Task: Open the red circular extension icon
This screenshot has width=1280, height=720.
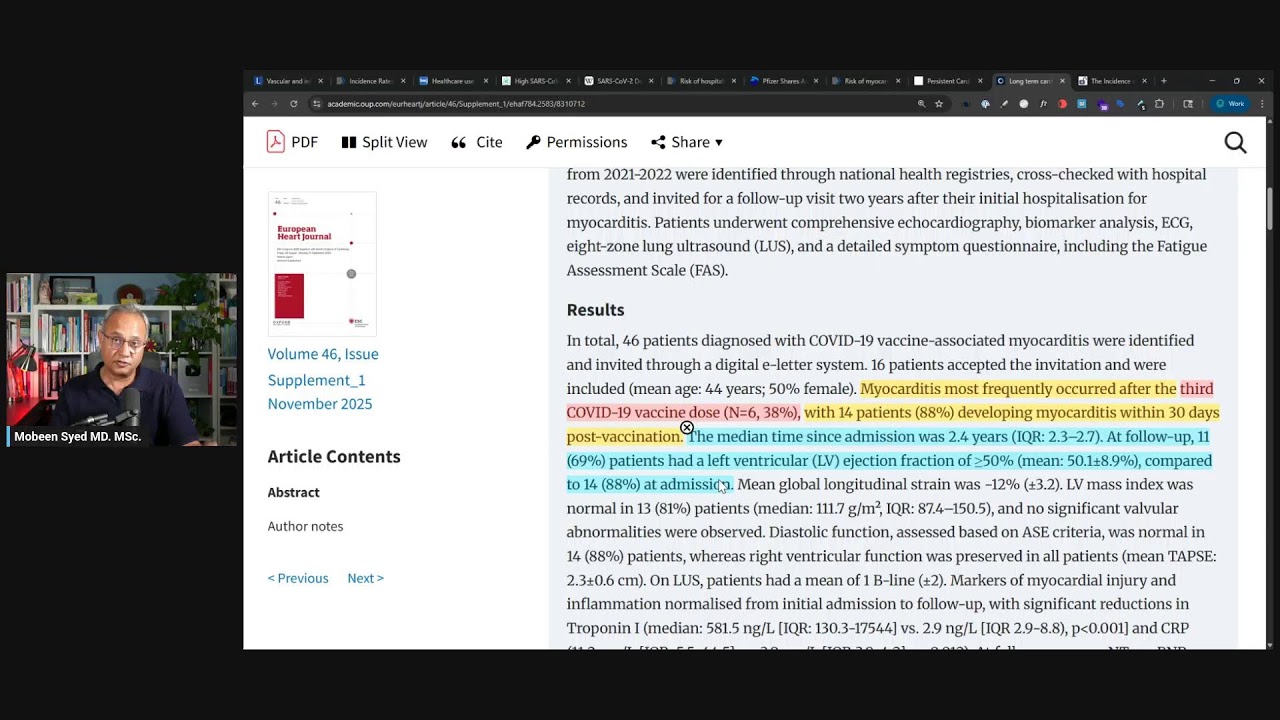Action: pyautogui.click(x=1062, y=104)
